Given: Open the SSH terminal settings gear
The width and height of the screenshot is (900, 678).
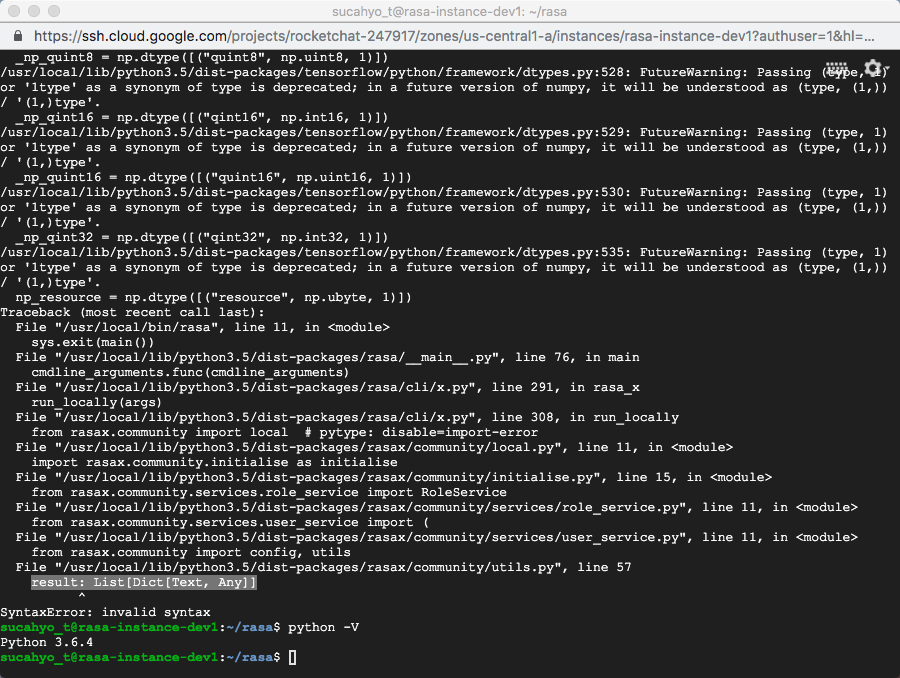Looking at the screenshot, I should 871,68.
